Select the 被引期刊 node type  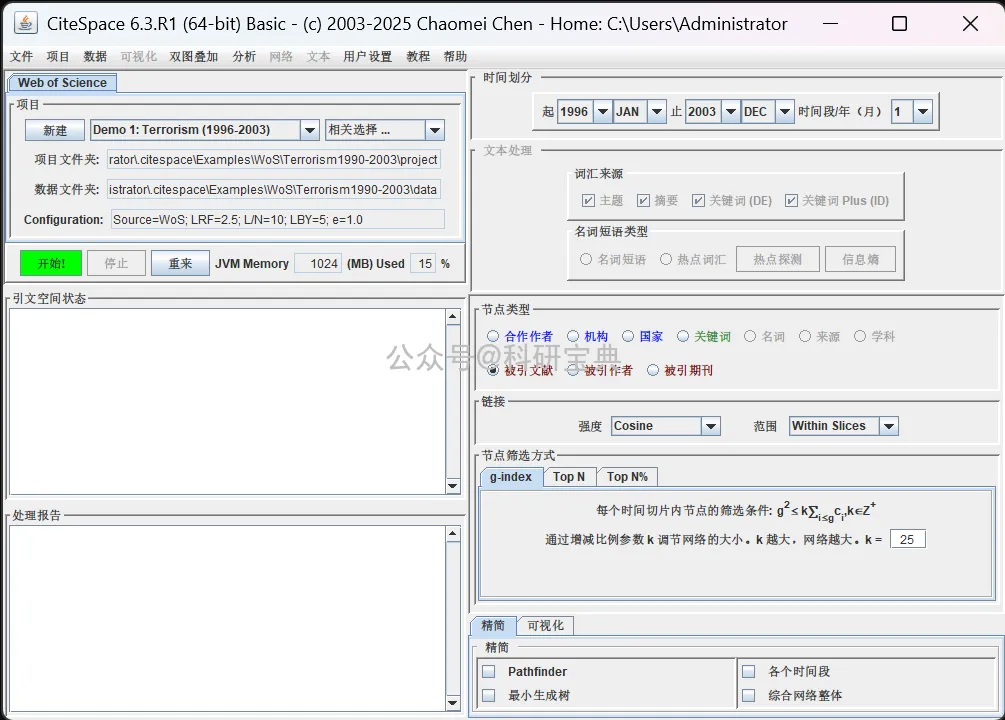[x=653, y=370]
